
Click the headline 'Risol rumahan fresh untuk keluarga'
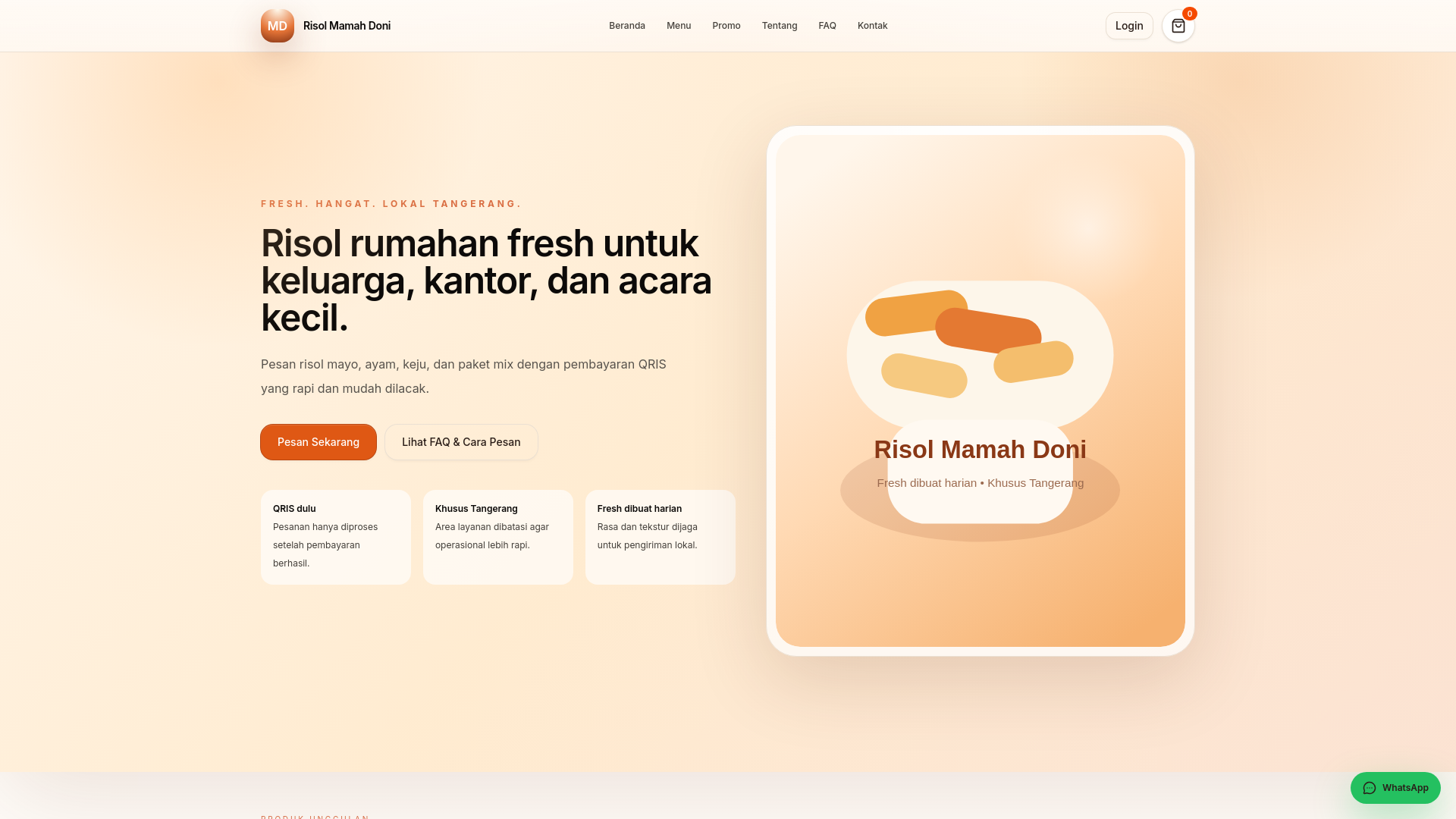pos(486,281)
